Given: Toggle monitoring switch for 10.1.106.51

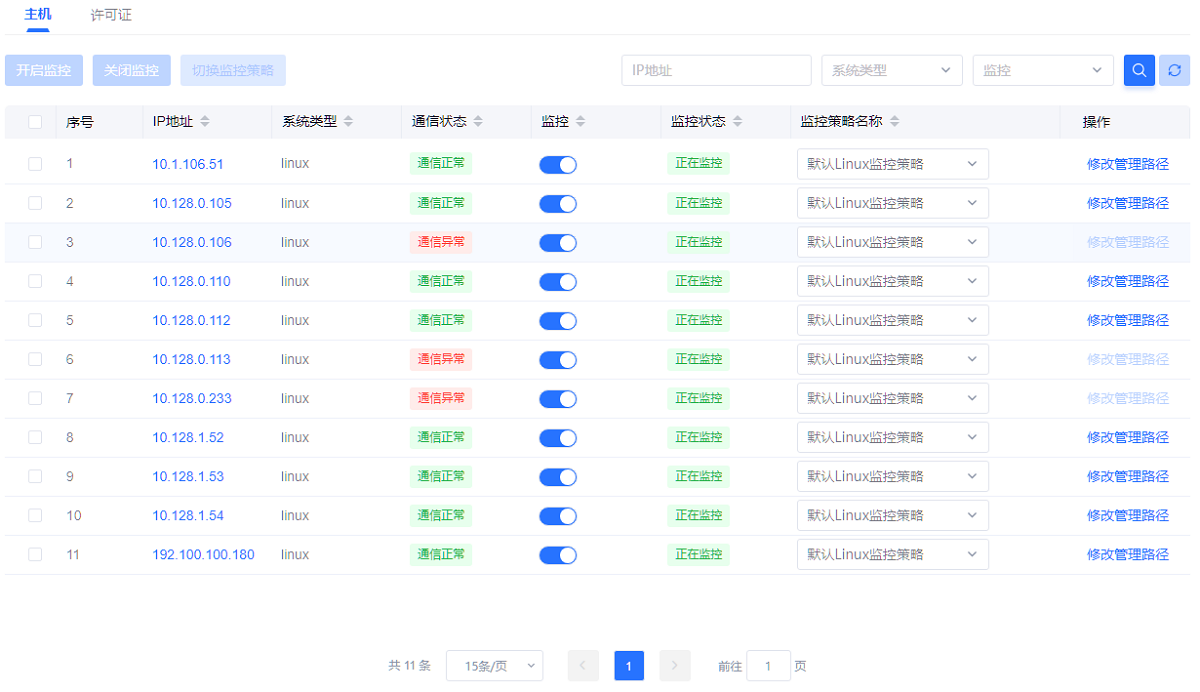Looking at the screenshot, I should [x=558, y=165].
